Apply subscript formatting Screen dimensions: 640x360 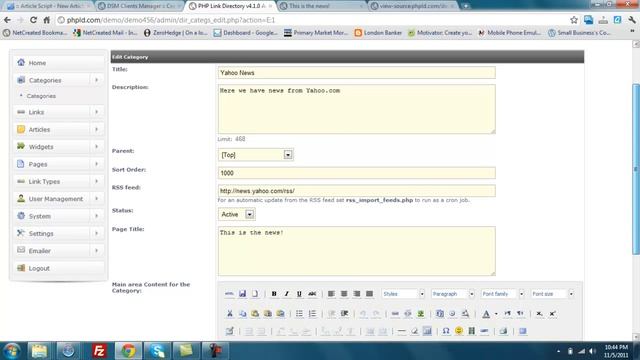click(539, 313)
